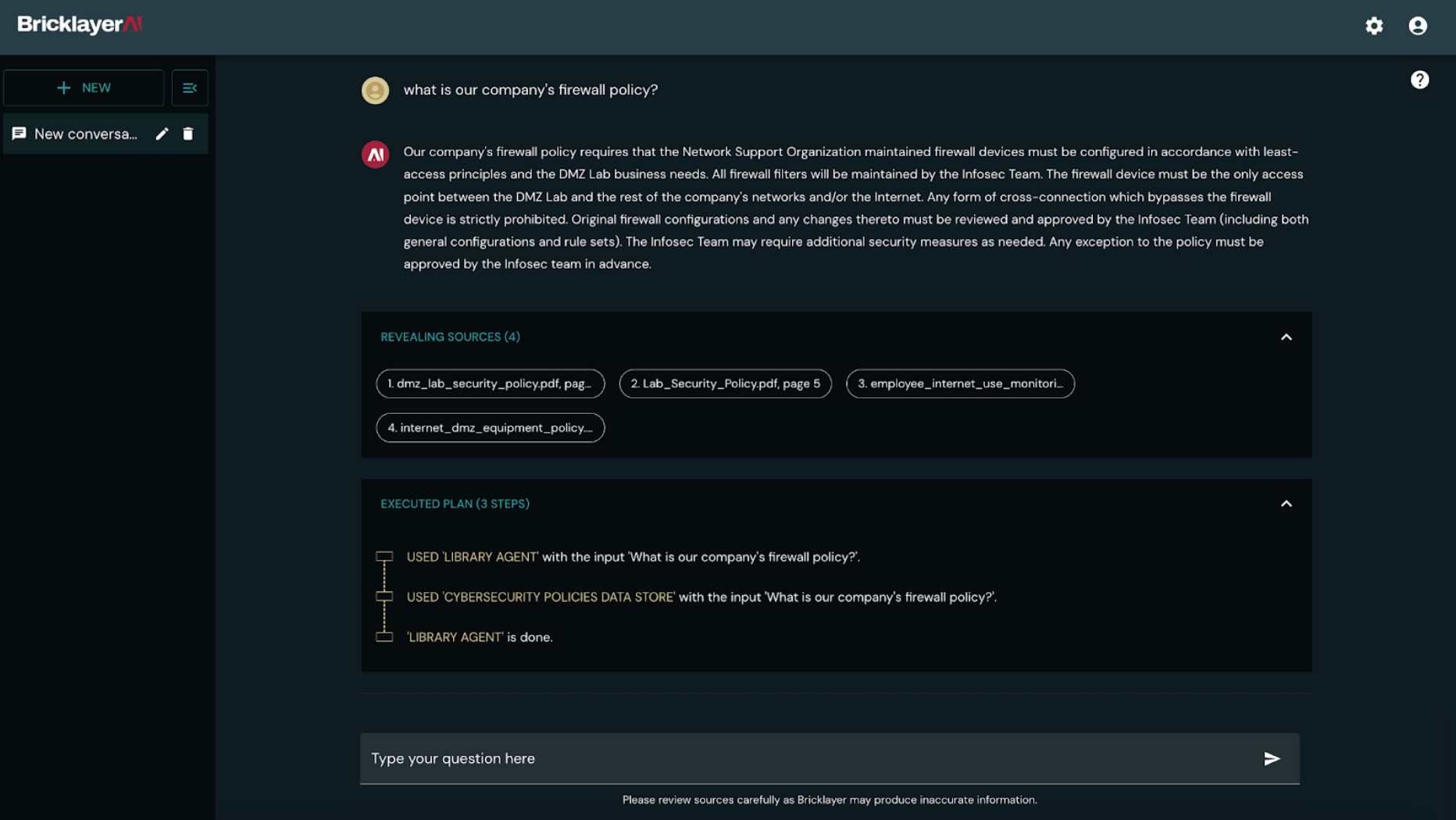
Task: Click the help question mark icon
Action: coord(1419,80)
